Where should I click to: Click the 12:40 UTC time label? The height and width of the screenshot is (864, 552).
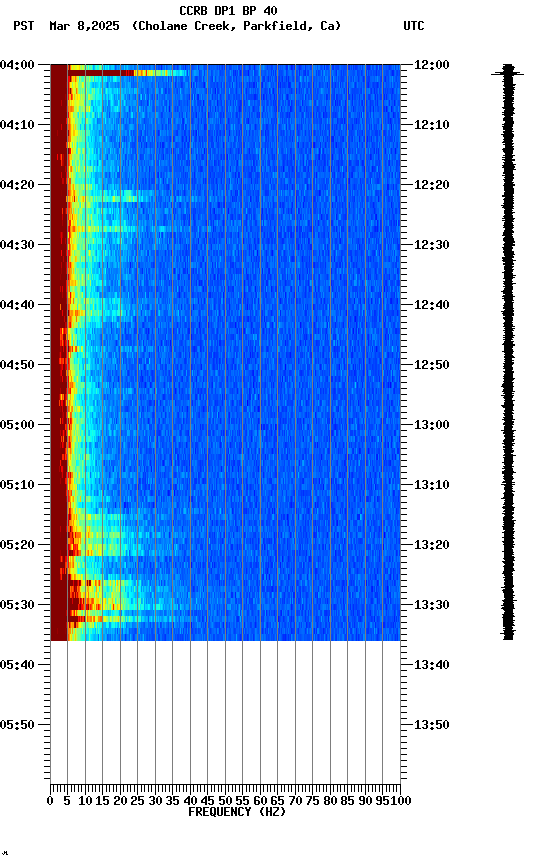pyautogui.click(x=432, y=305)
